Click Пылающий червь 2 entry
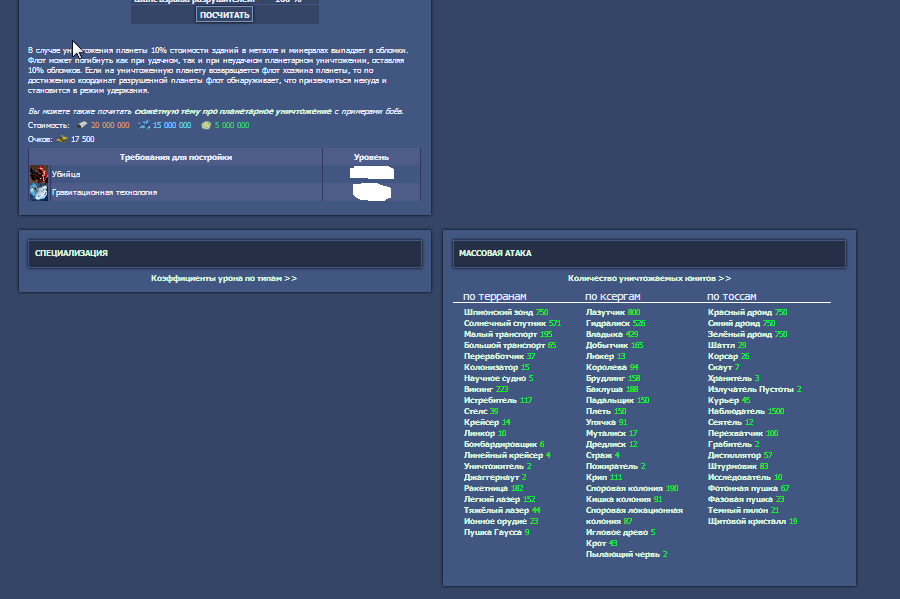Image resolution: width=900 pixels, height=599 pixels. [x=626, y=554]
